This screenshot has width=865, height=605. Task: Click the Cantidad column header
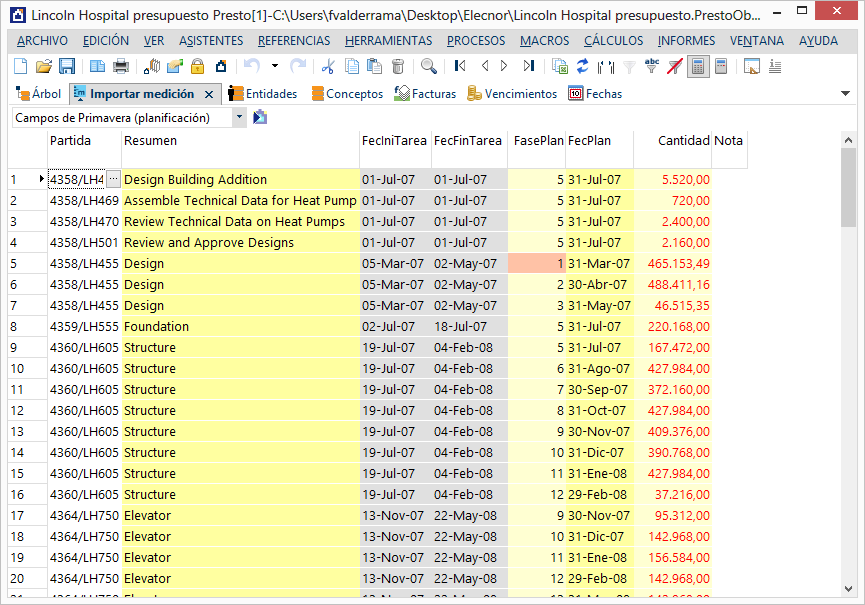tap(673, 149)
